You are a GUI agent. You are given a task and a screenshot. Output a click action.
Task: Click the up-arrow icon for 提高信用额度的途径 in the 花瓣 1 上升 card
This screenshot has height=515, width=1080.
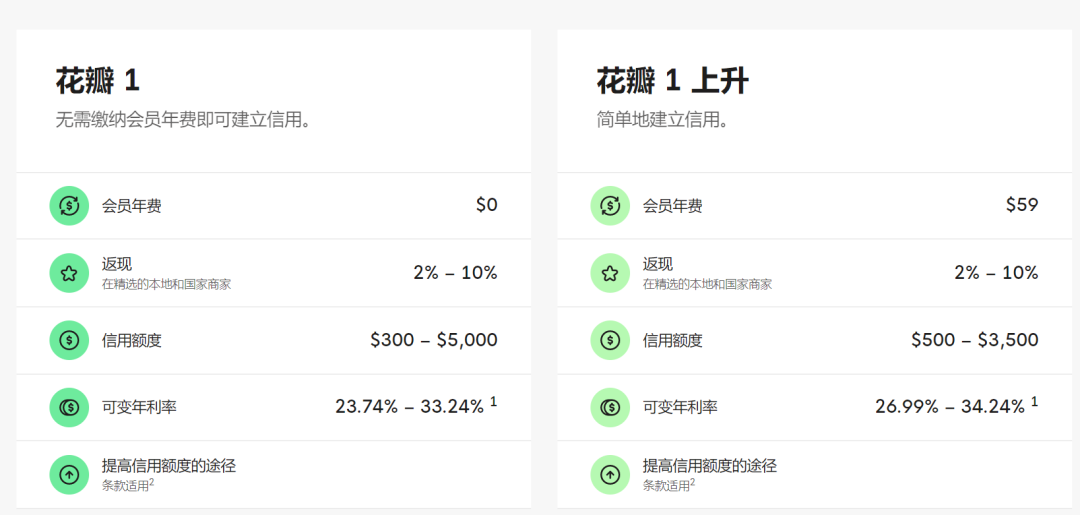pyautogui.click(x=610, y=474)
